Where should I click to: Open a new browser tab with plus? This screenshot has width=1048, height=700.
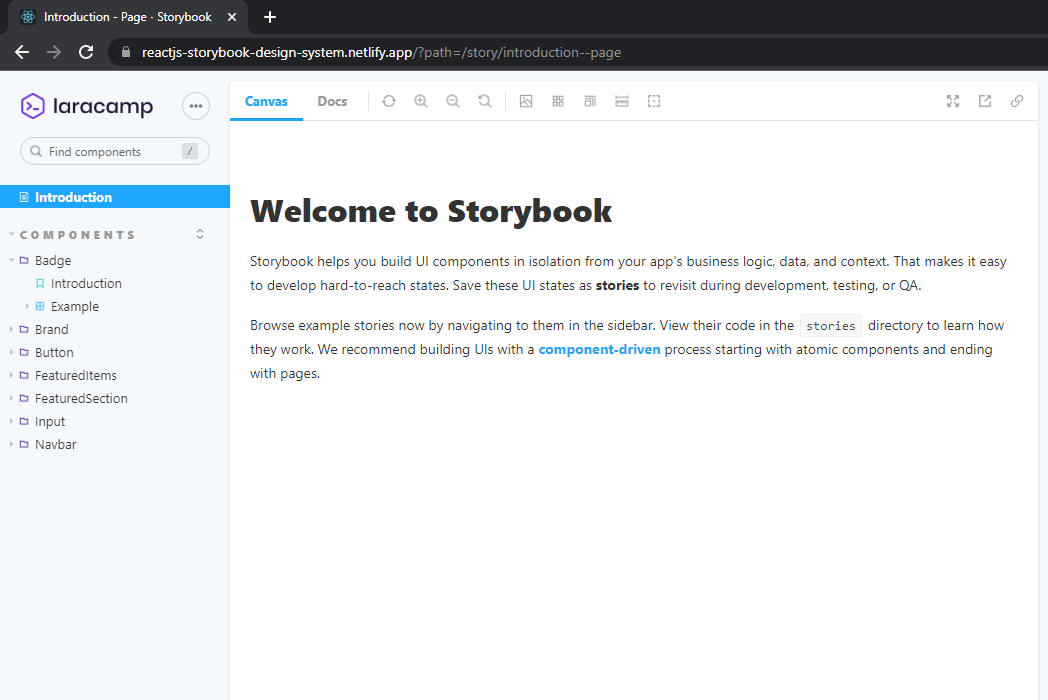(270, 17)
